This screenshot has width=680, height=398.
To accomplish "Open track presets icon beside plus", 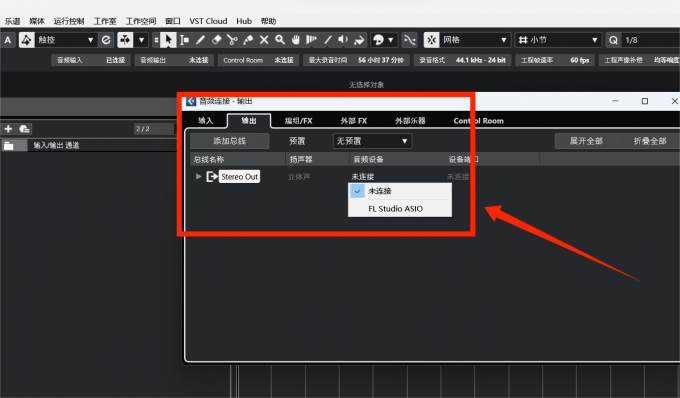I will [x=24, y=129].
